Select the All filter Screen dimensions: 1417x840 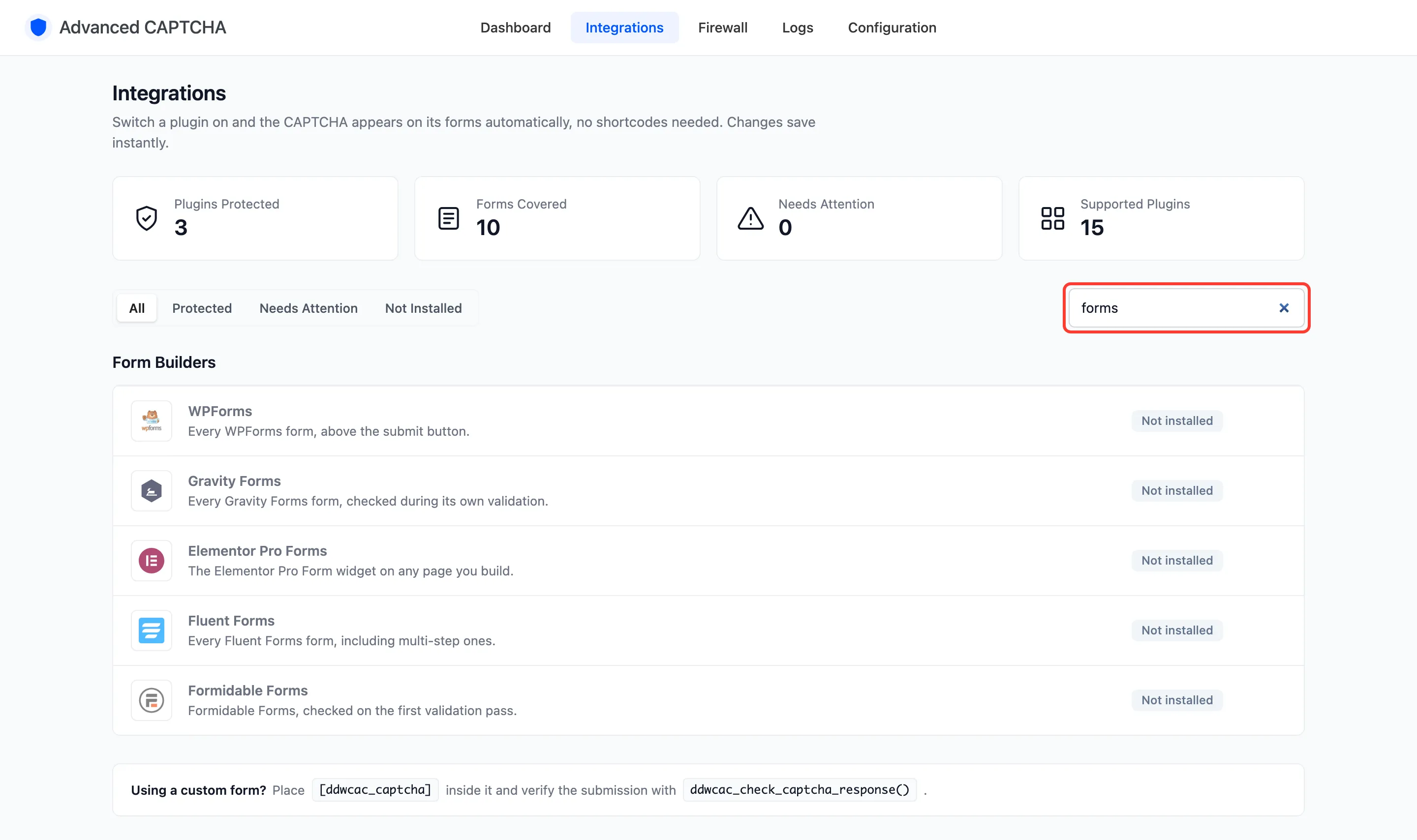tap(136, 308)
